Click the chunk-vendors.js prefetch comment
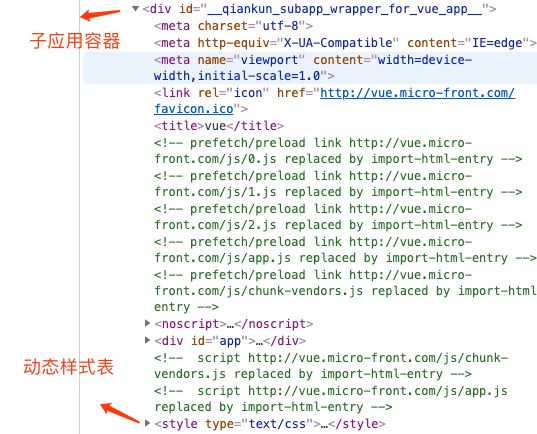The image size is (537, 434). tap(345, 290)
